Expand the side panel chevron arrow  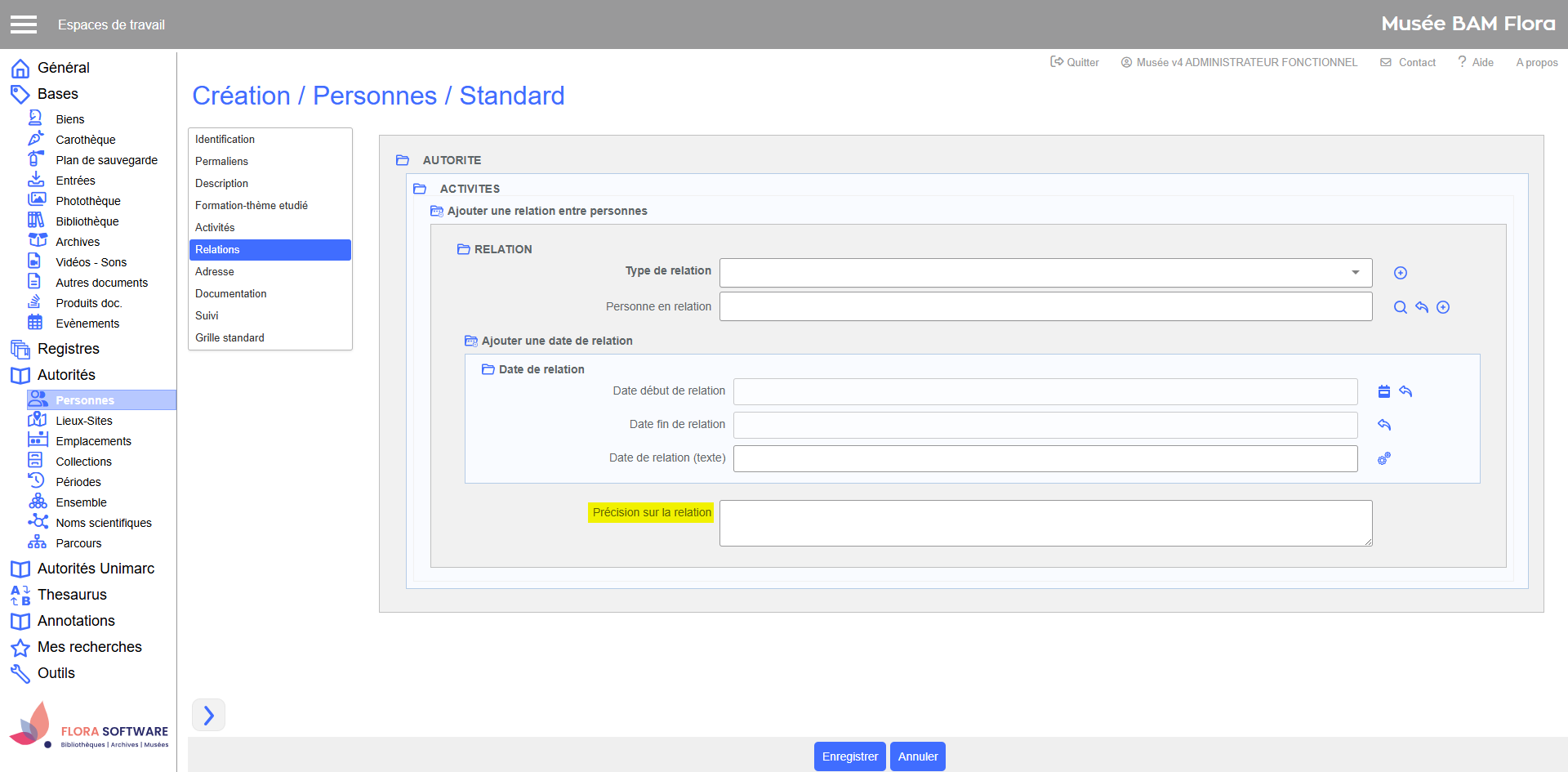point(208,716)
